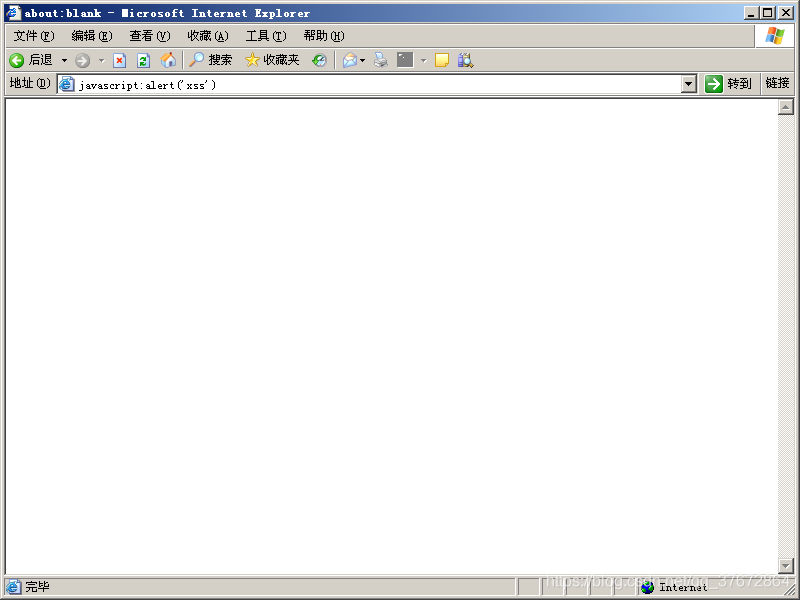Open the Home page icon

point(168,60)
